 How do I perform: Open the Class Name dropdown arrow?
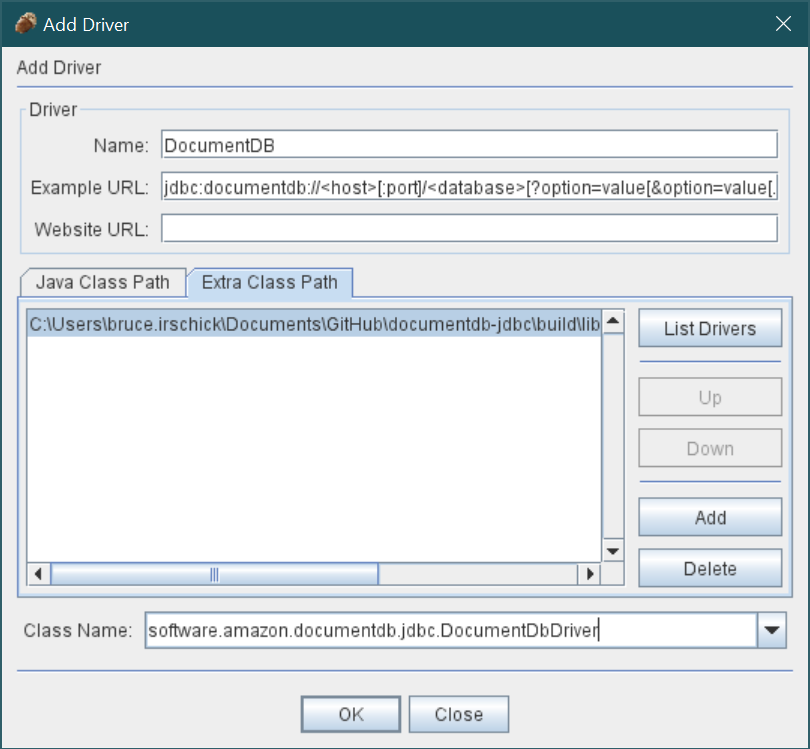tap(772, 630)
